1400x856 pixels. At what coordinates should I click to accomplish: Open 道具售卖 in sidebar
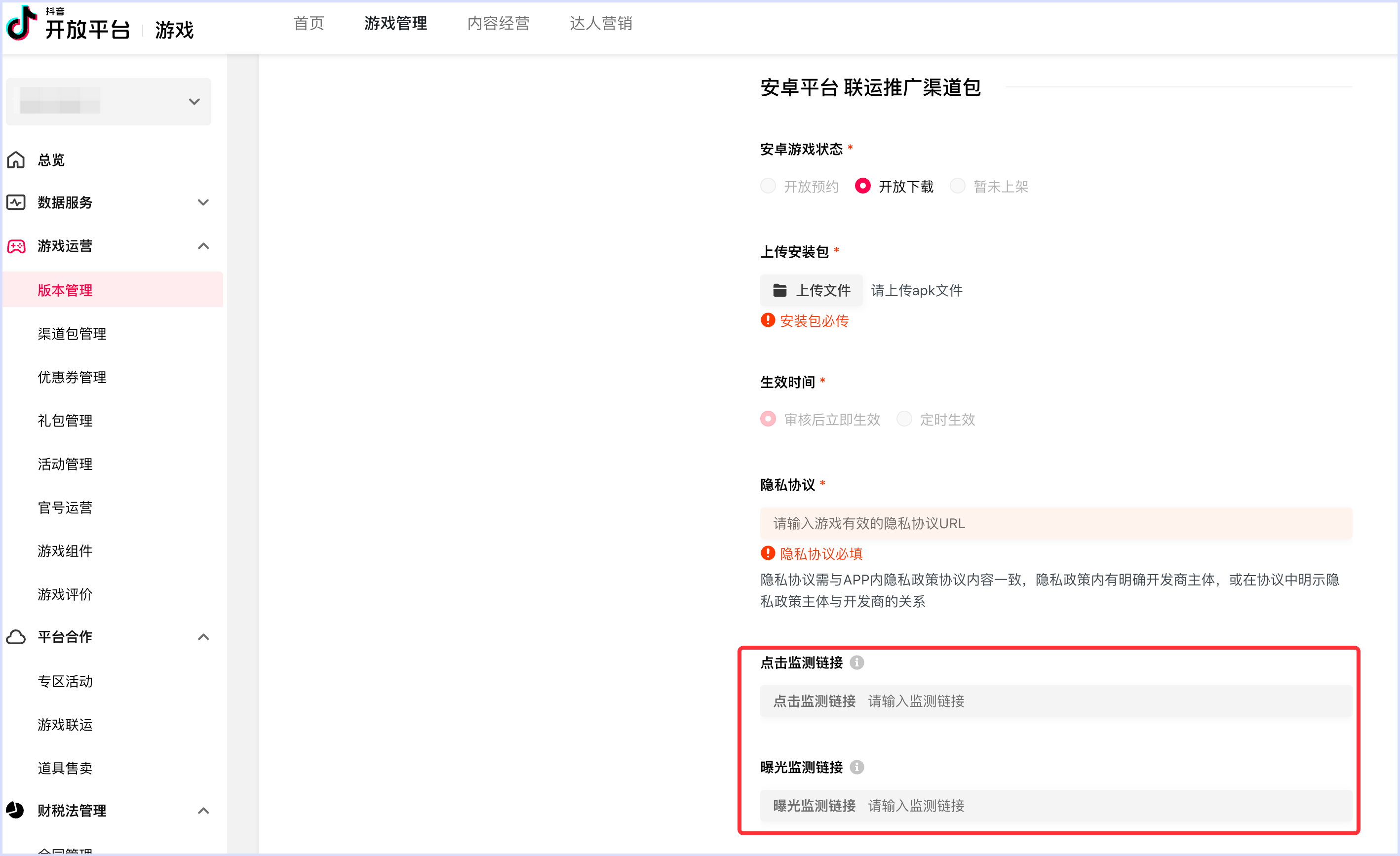click(65, 769)
